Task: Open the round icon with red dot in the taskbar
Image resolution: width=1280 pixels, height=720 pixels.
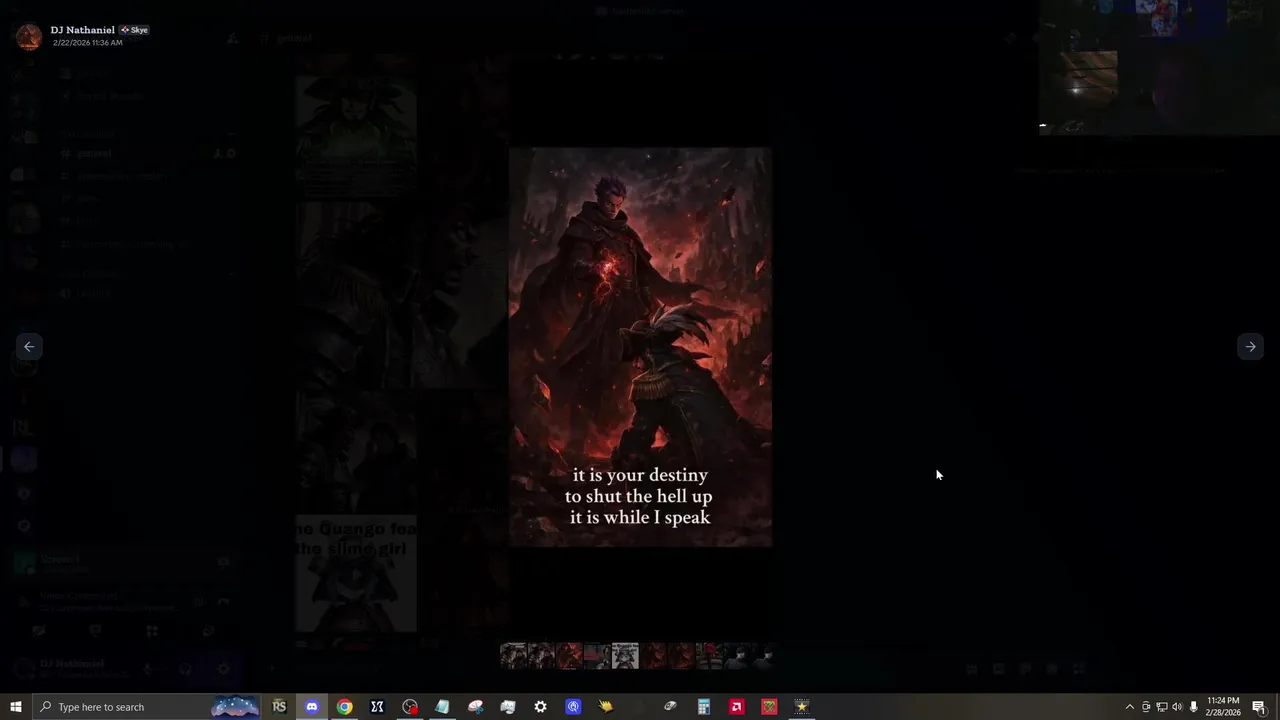Action: 410,707
